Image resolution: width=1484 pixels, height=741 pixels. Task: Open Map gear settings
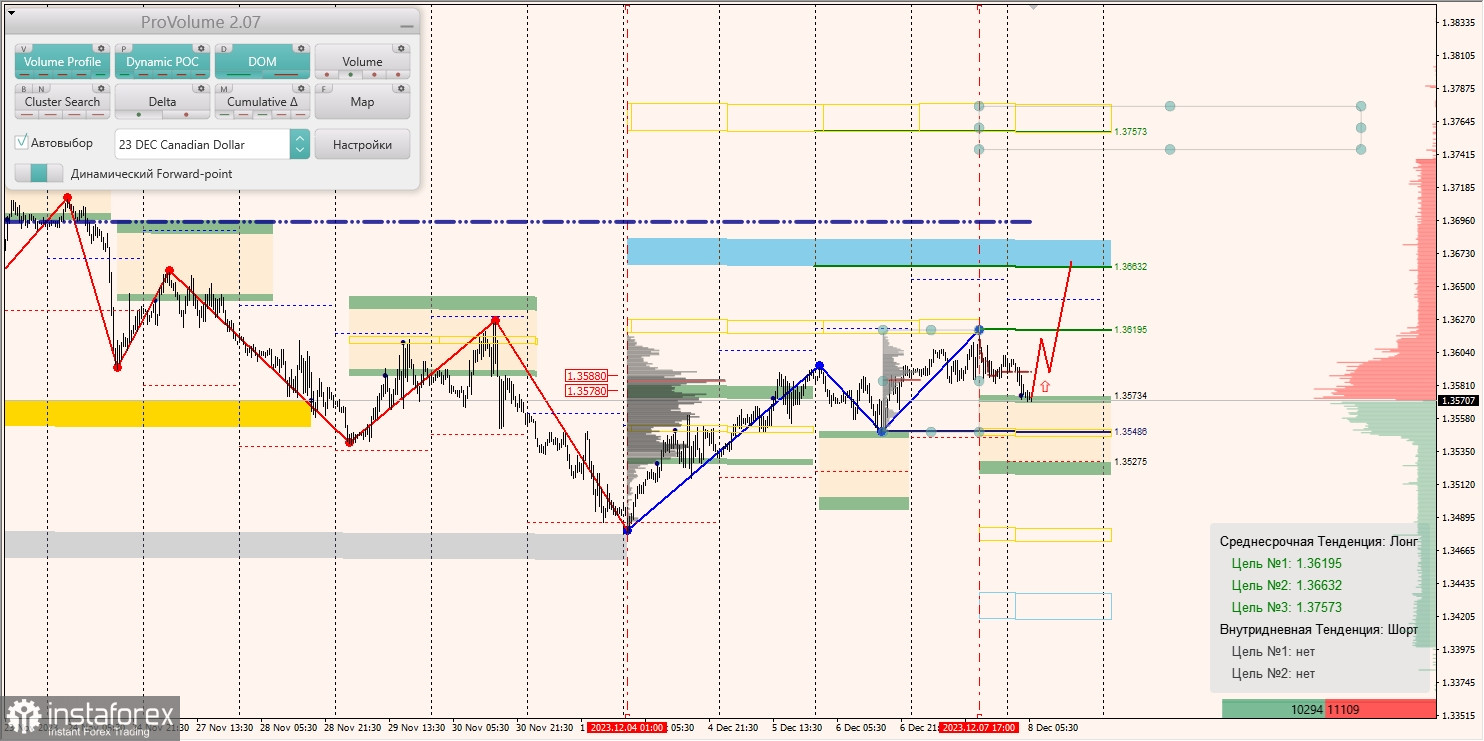click(400, 88)
